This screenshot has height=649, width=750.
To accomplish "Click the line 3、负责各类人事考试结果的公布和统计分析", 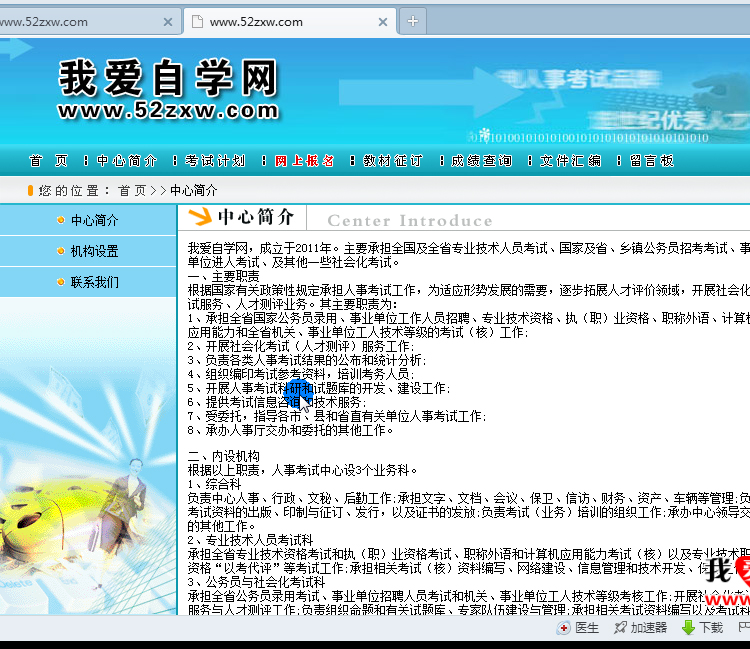I will pyautogui.click(x=307, y=360).
